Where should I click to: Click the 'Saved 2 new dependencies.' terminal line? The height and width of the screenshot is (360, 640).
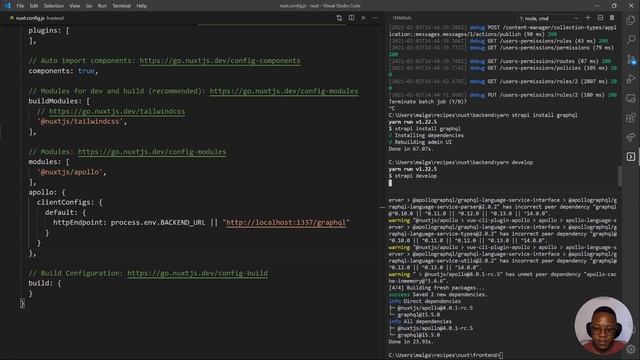(450, 294)
